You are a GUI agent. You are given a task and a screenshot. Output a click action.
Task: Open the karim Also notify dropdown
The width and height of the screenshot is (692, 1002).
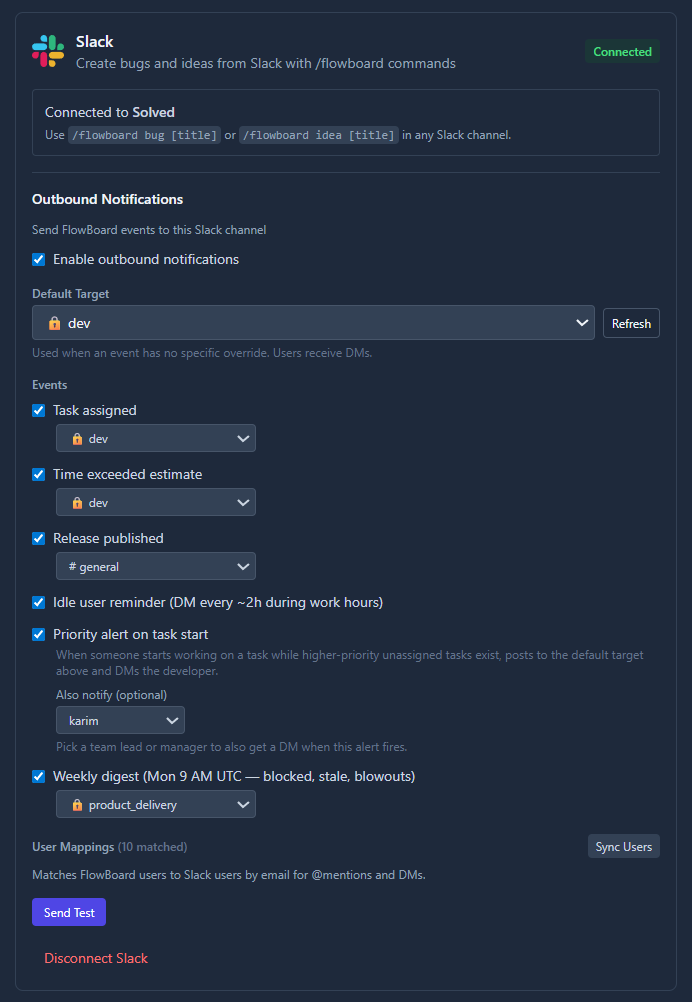[x=120, y=720]
